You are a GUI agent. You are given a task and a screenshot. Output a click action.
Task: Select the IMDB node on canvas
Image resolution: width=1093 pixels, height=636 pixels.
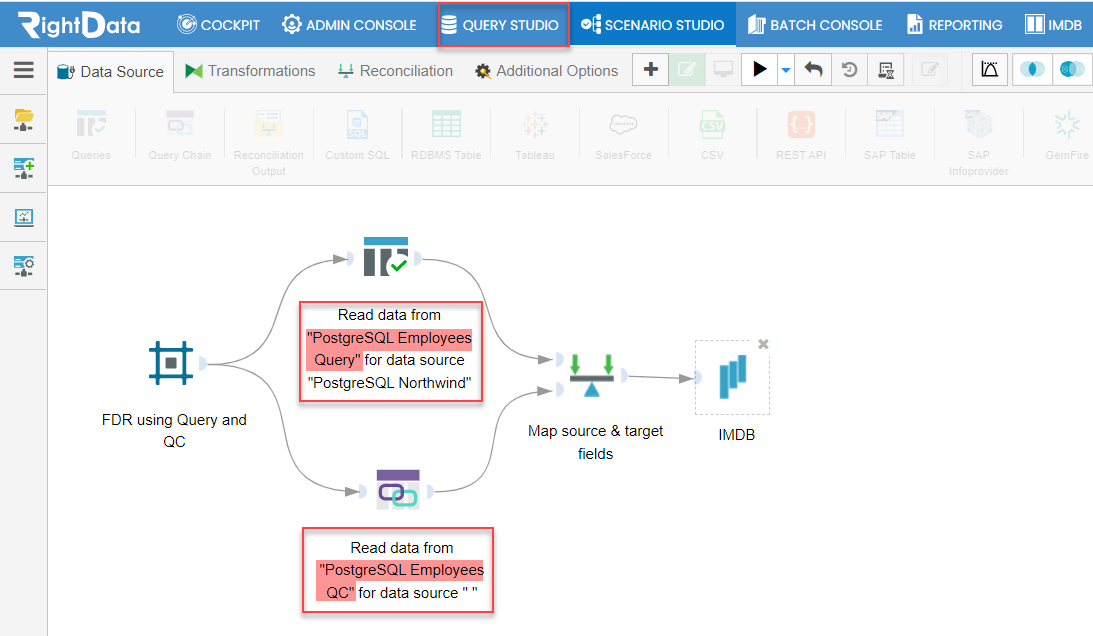[733, 377]
